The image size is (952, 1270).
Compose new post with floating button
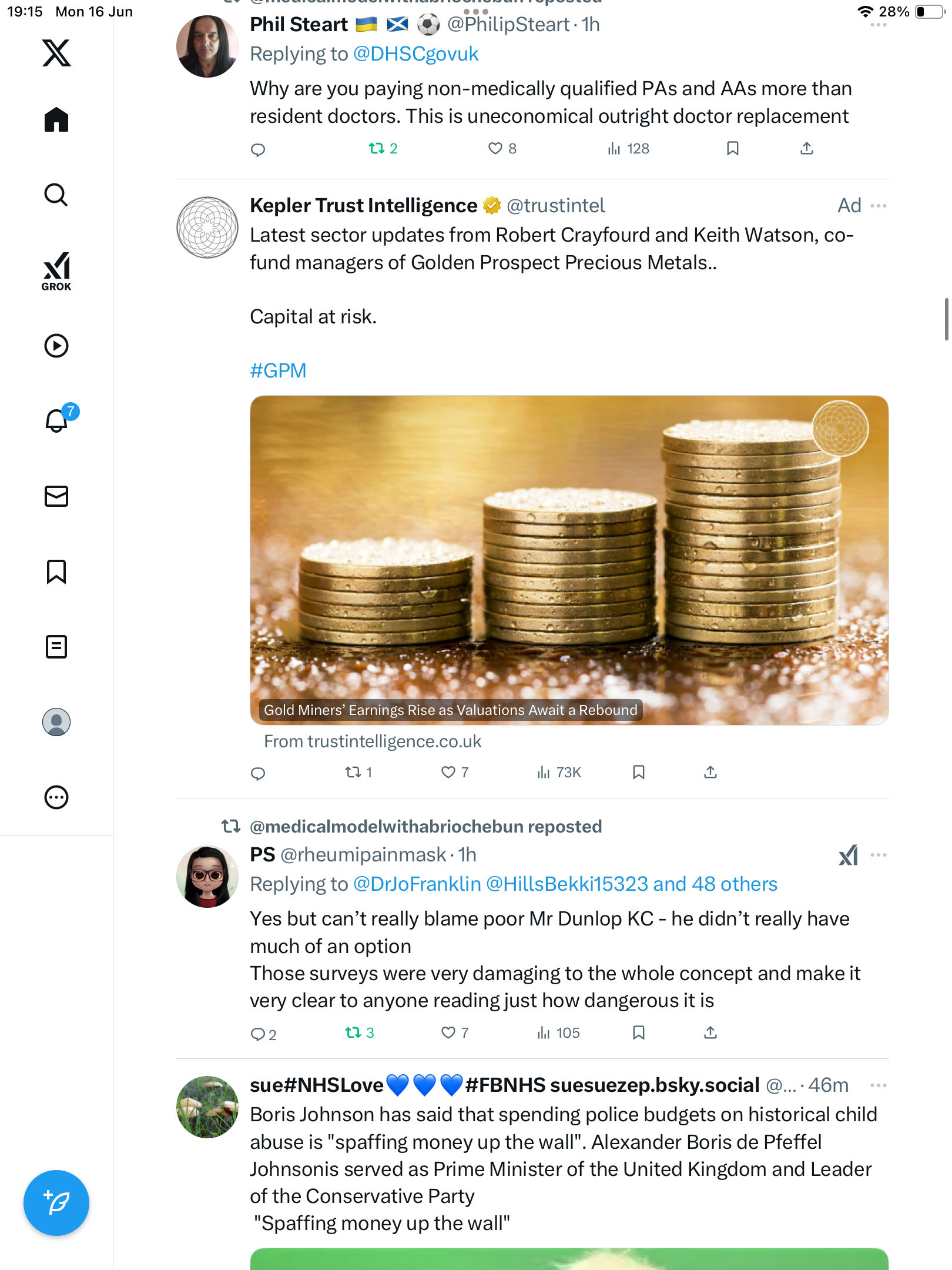pyautogui.click(x=56, y=1203)
